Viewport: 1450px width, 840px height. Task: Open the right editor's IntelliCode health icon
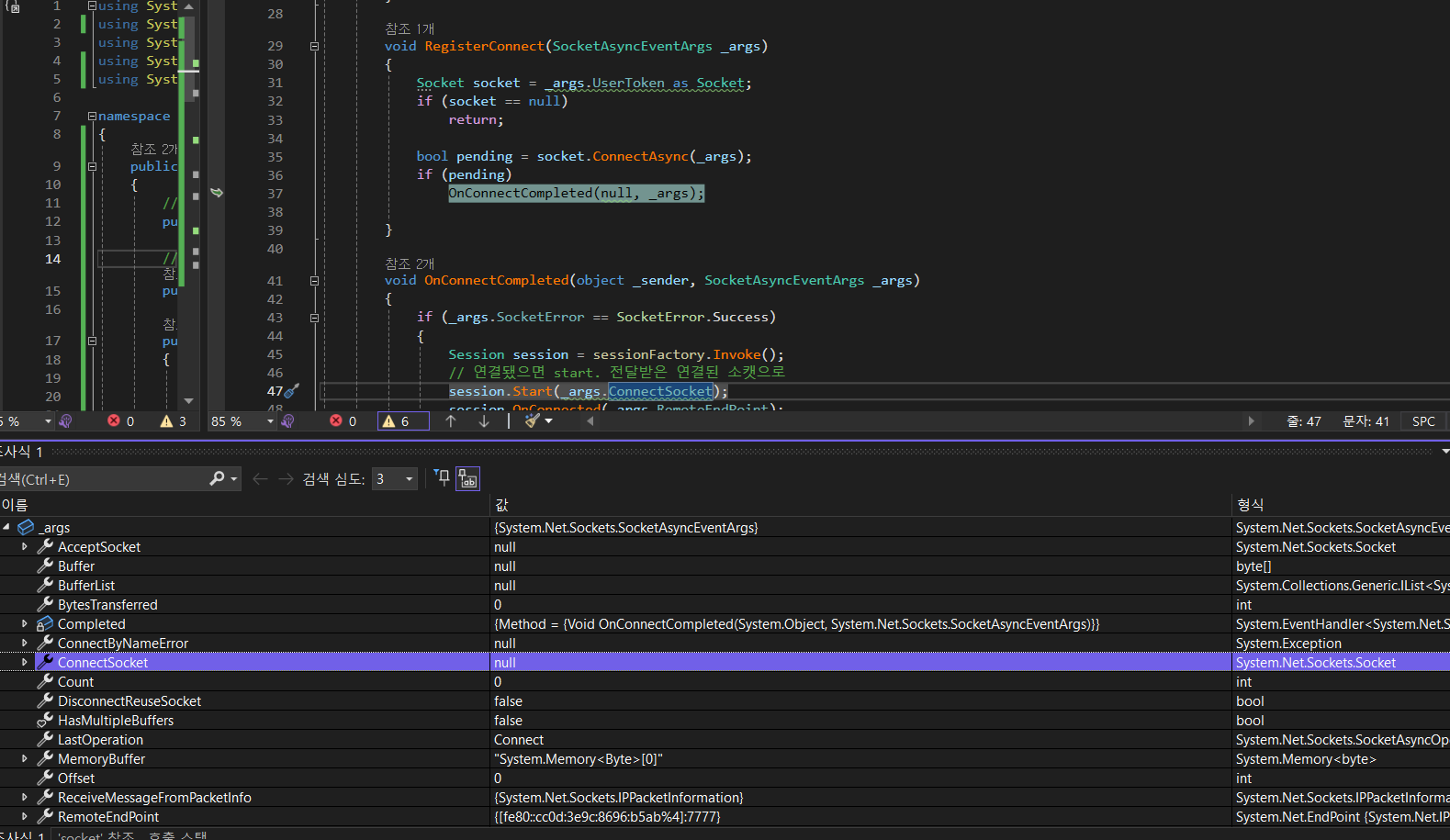[x=288, y=420]
